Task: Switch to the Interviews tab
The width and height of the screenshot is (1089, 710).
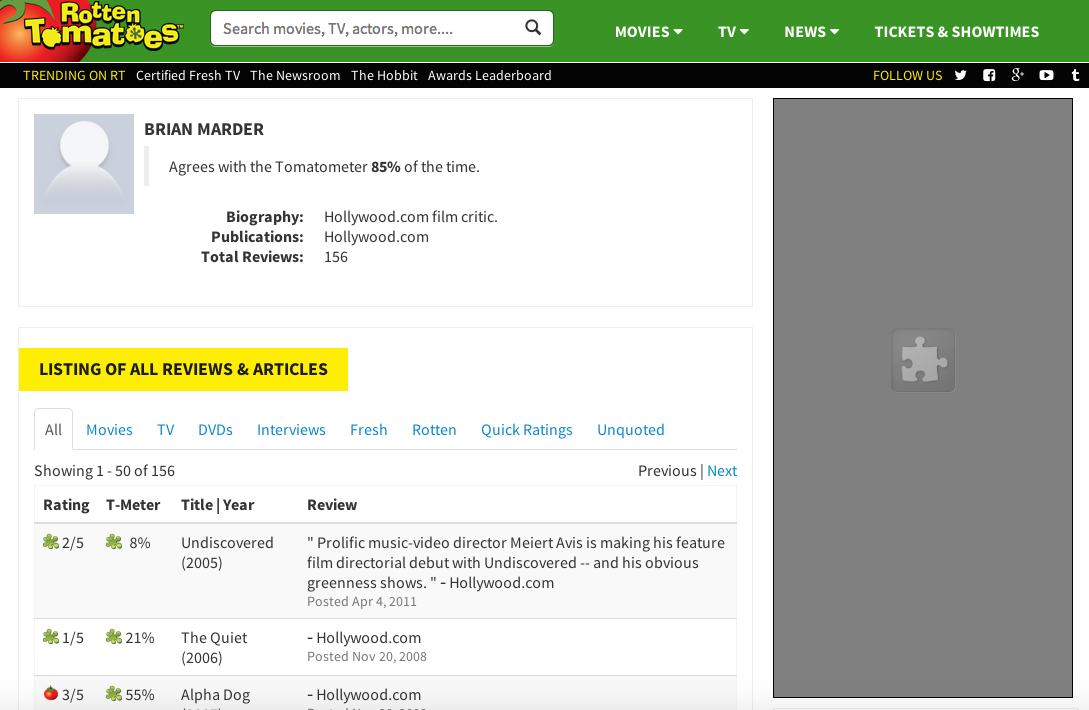Action: [291, 430]
